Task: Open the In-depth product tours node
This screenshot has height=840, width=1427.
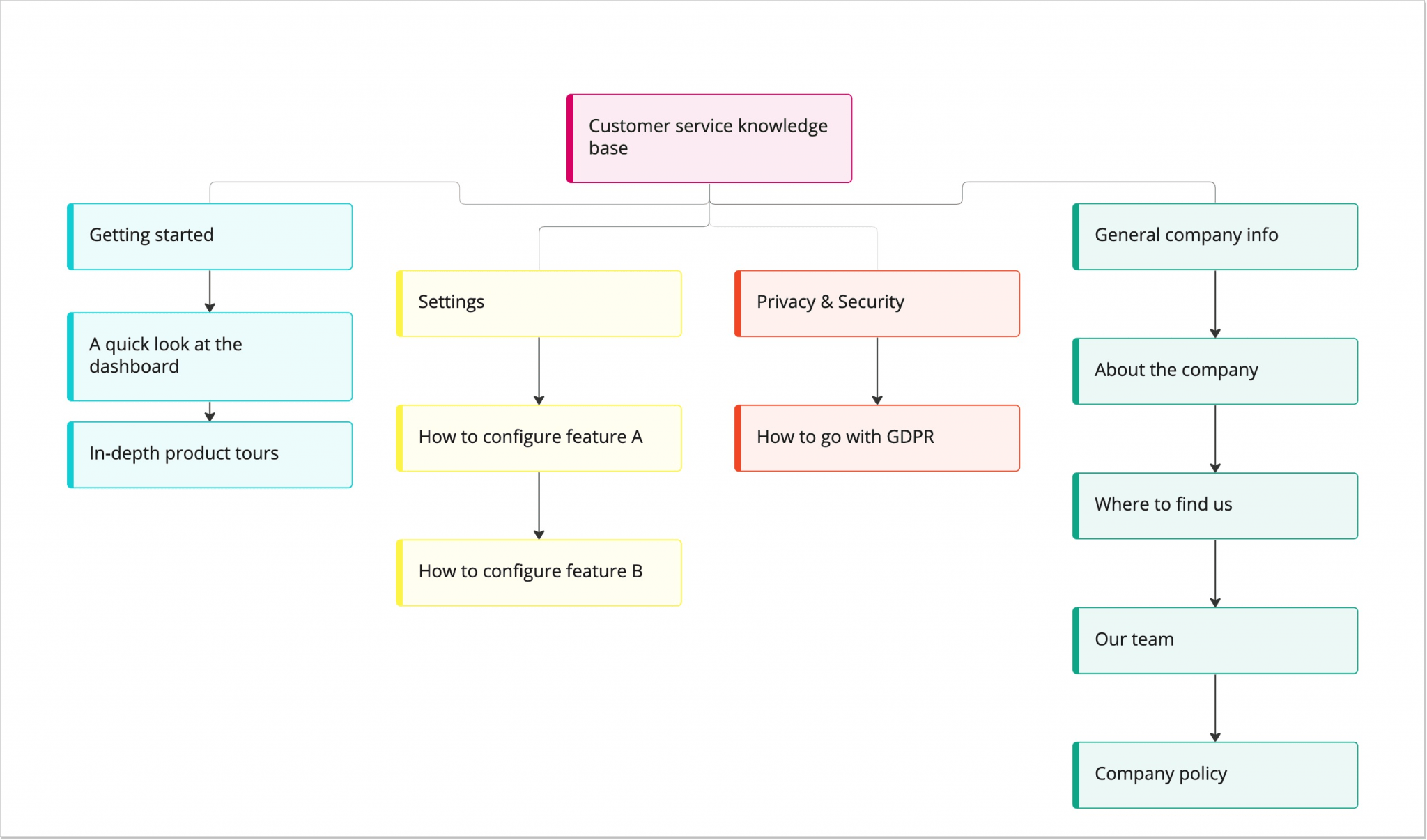Action: (x=209, y=452)
